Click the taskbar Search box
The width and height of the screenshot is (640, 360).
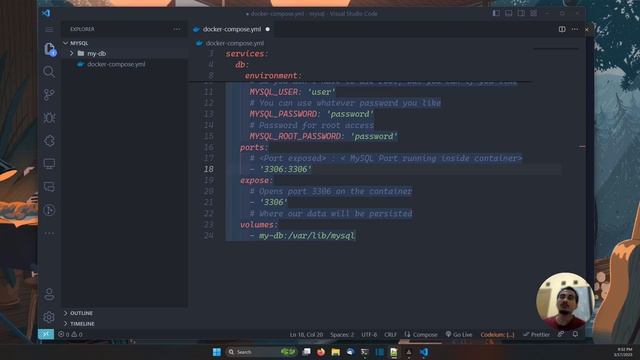261,352
